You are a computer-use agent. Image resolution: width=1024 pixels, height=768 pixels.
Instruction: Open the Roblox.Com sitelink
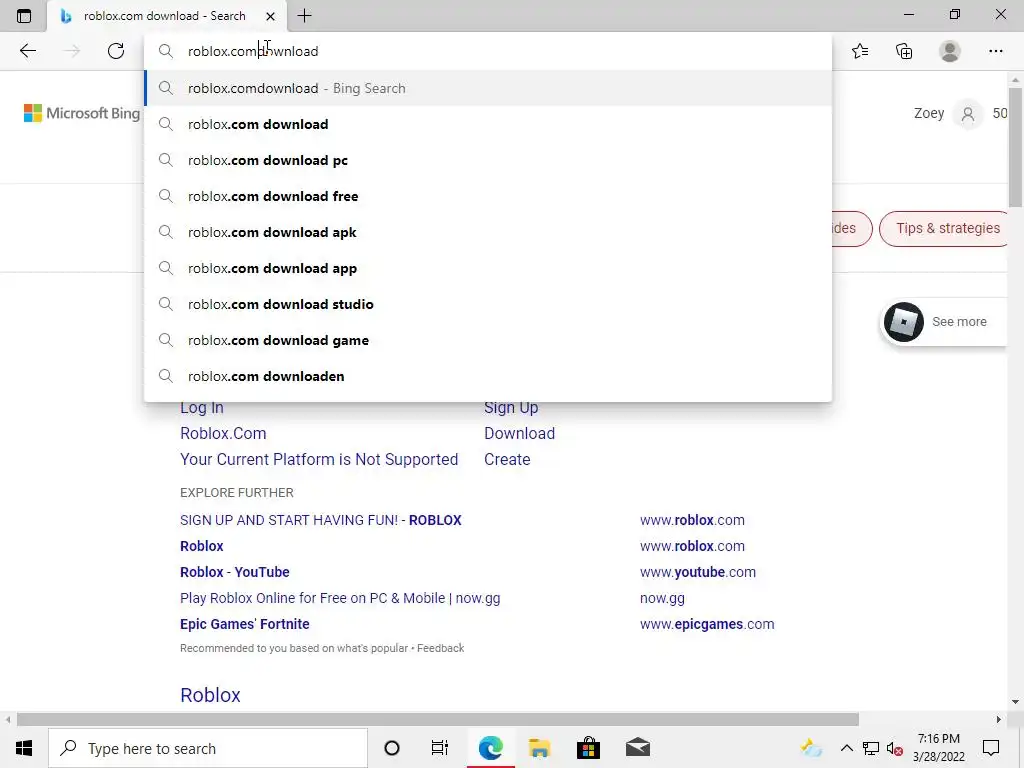pyautogui.click(x=223, y=434)
